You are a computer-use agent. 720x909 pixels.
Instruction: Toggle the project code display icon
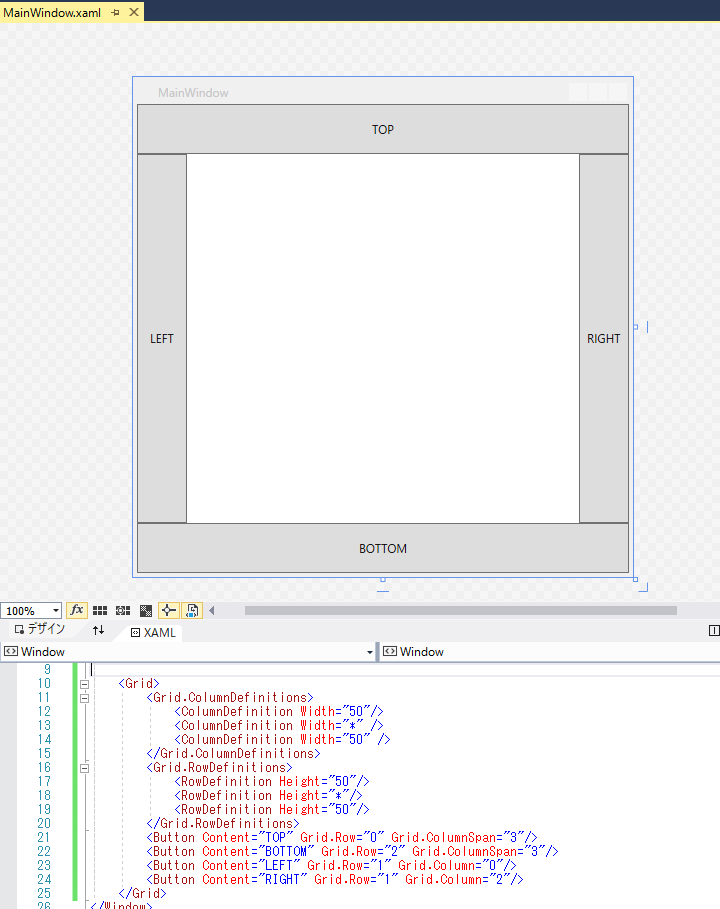192,610
